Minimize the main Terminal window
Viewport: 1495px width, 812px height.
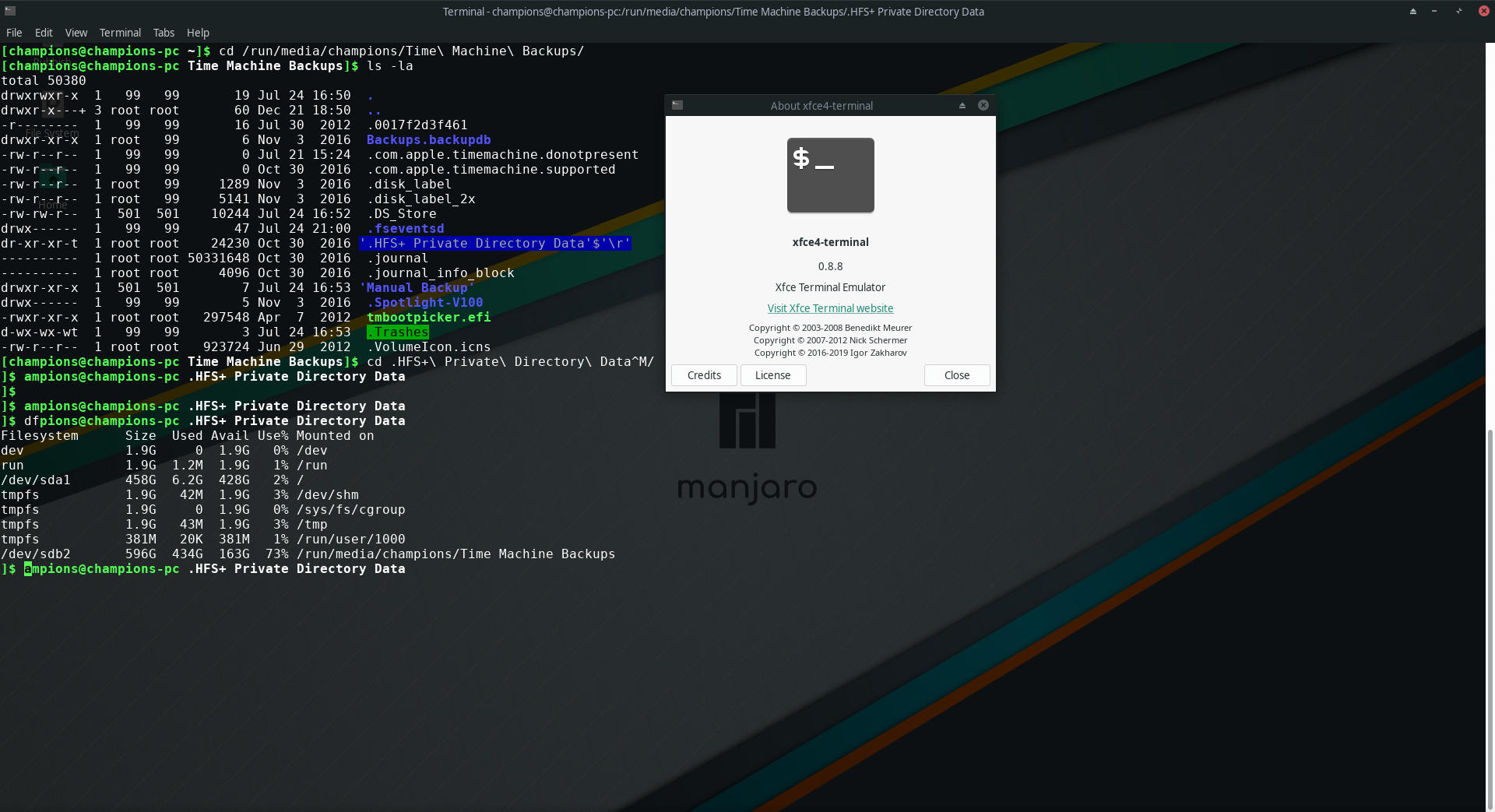pos(1434,11)
